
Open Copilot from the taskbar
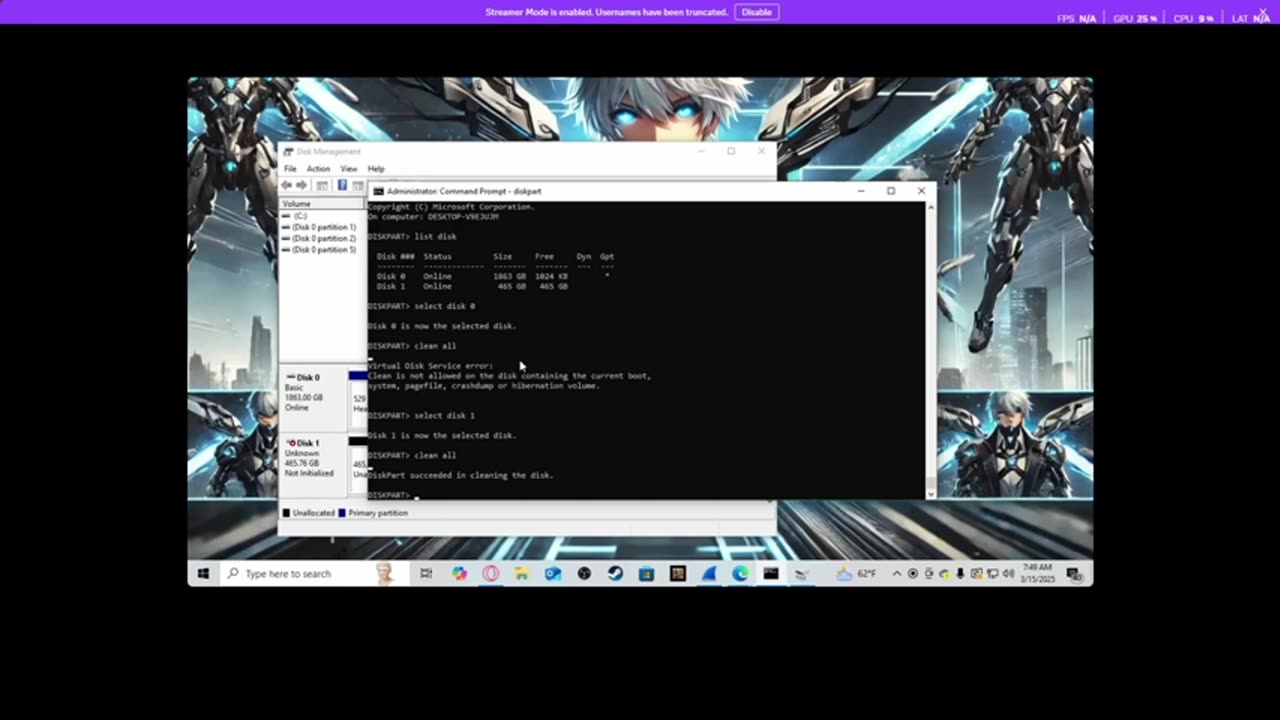(x=459, y=573)
